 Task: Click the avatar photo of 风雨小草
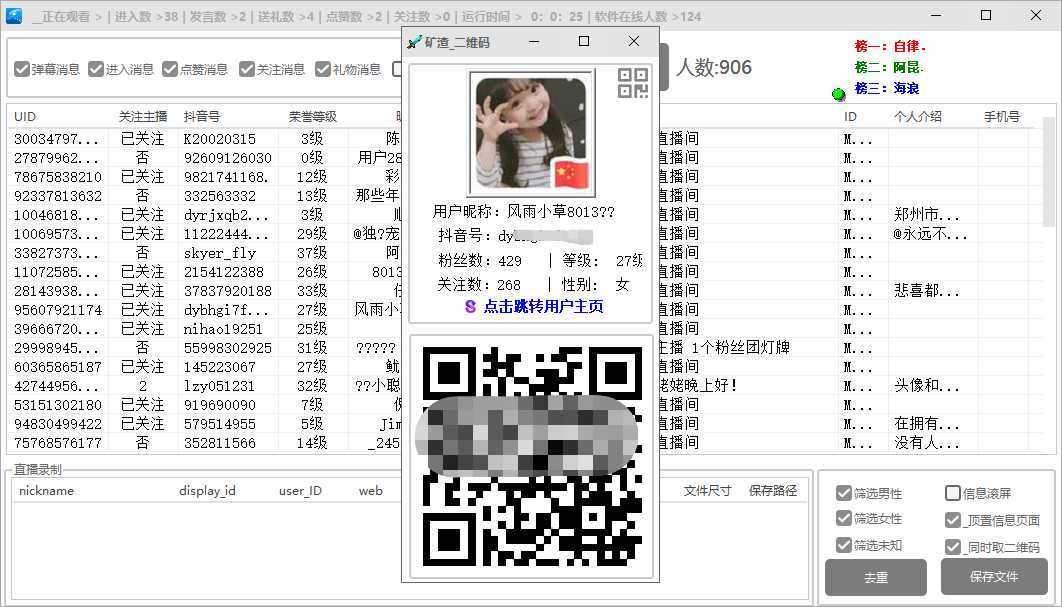pyautogui.click(x=530, y=133)
